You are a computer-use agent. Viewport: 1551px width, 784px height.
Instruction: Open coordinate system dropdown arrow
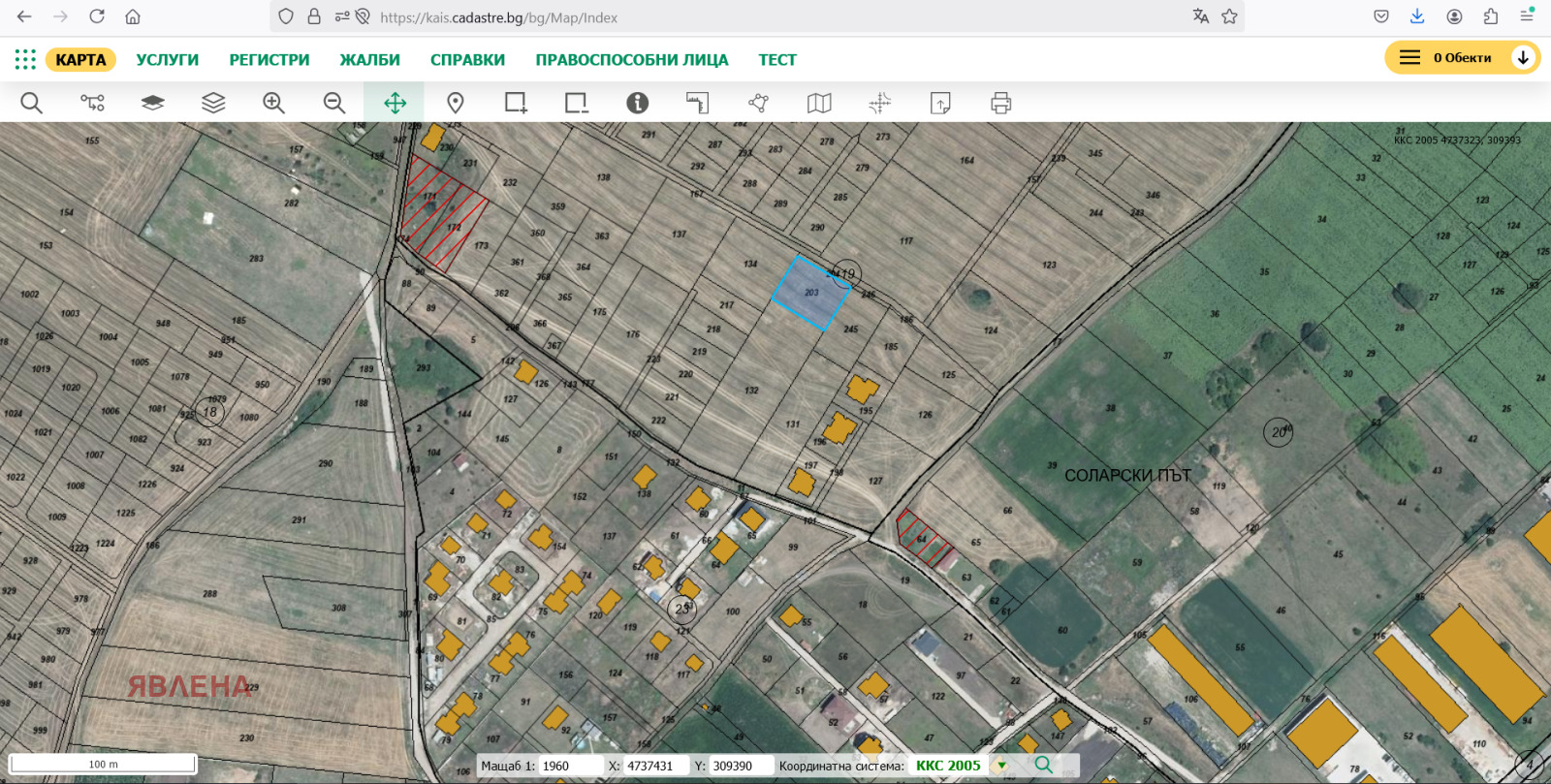point(1002,766)
